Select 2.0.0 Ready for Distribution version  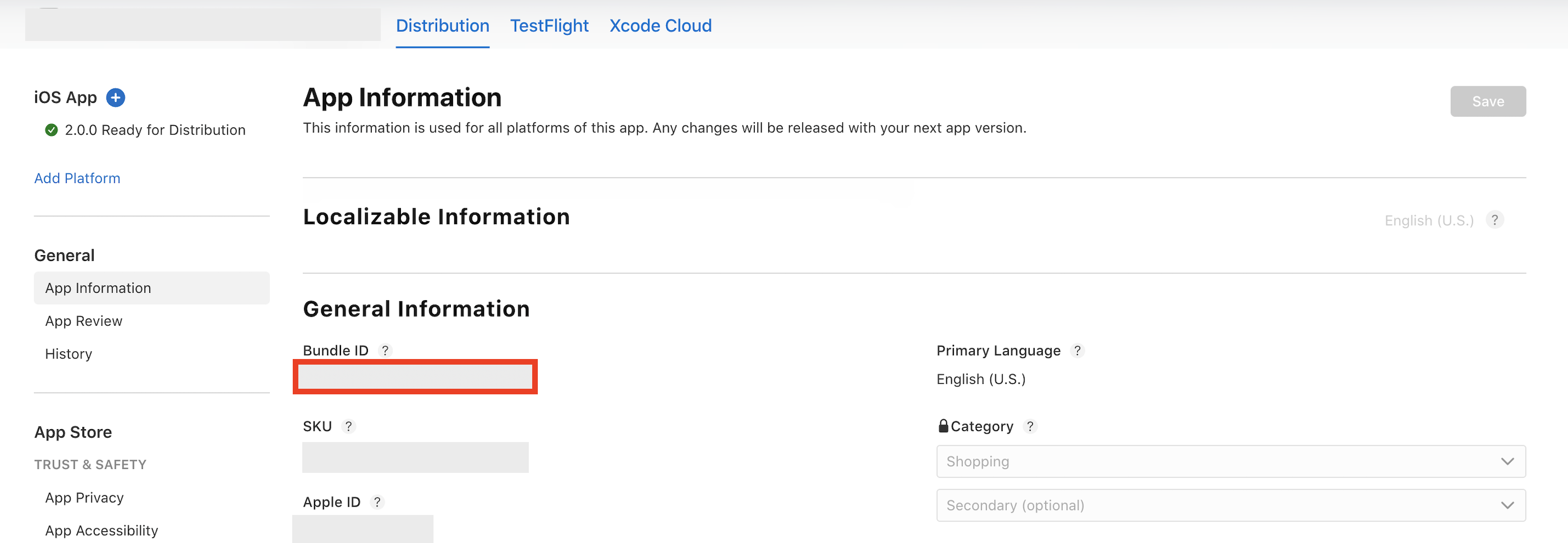(155, 130)
